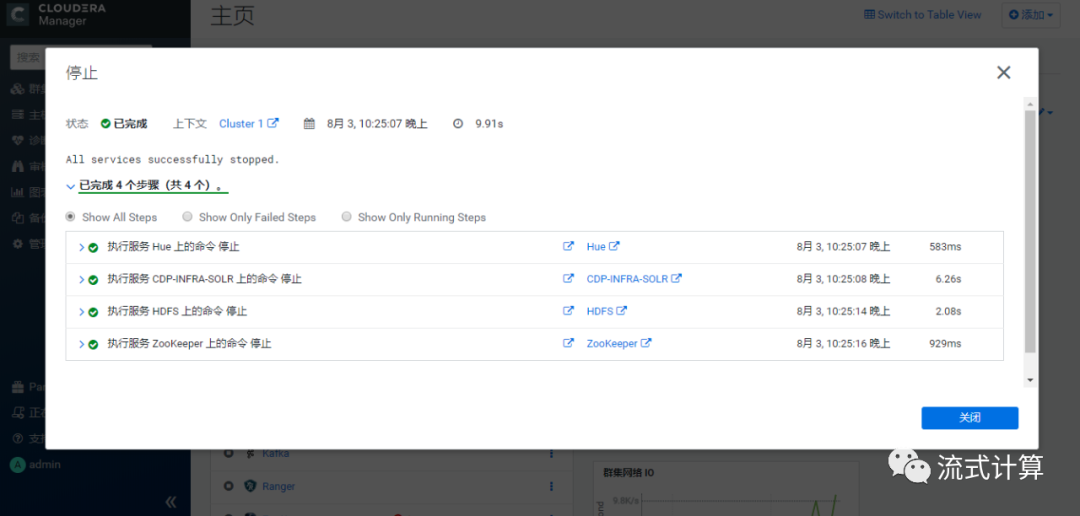Click the status circle icon beside Kafka
Image resolution: width=1080 pixels, height=516 pixels.
click(229, 453)
